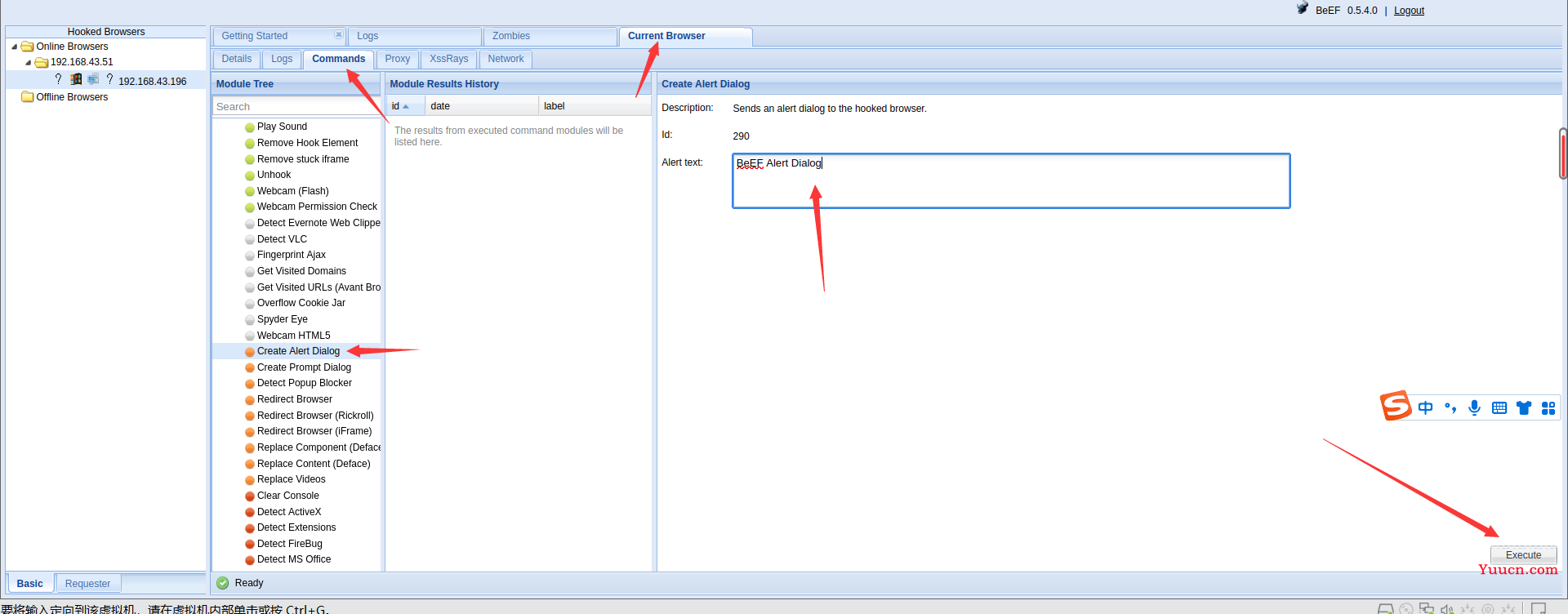Close the Getting Started tab
1568x614 pixels.
coord(339,34)
